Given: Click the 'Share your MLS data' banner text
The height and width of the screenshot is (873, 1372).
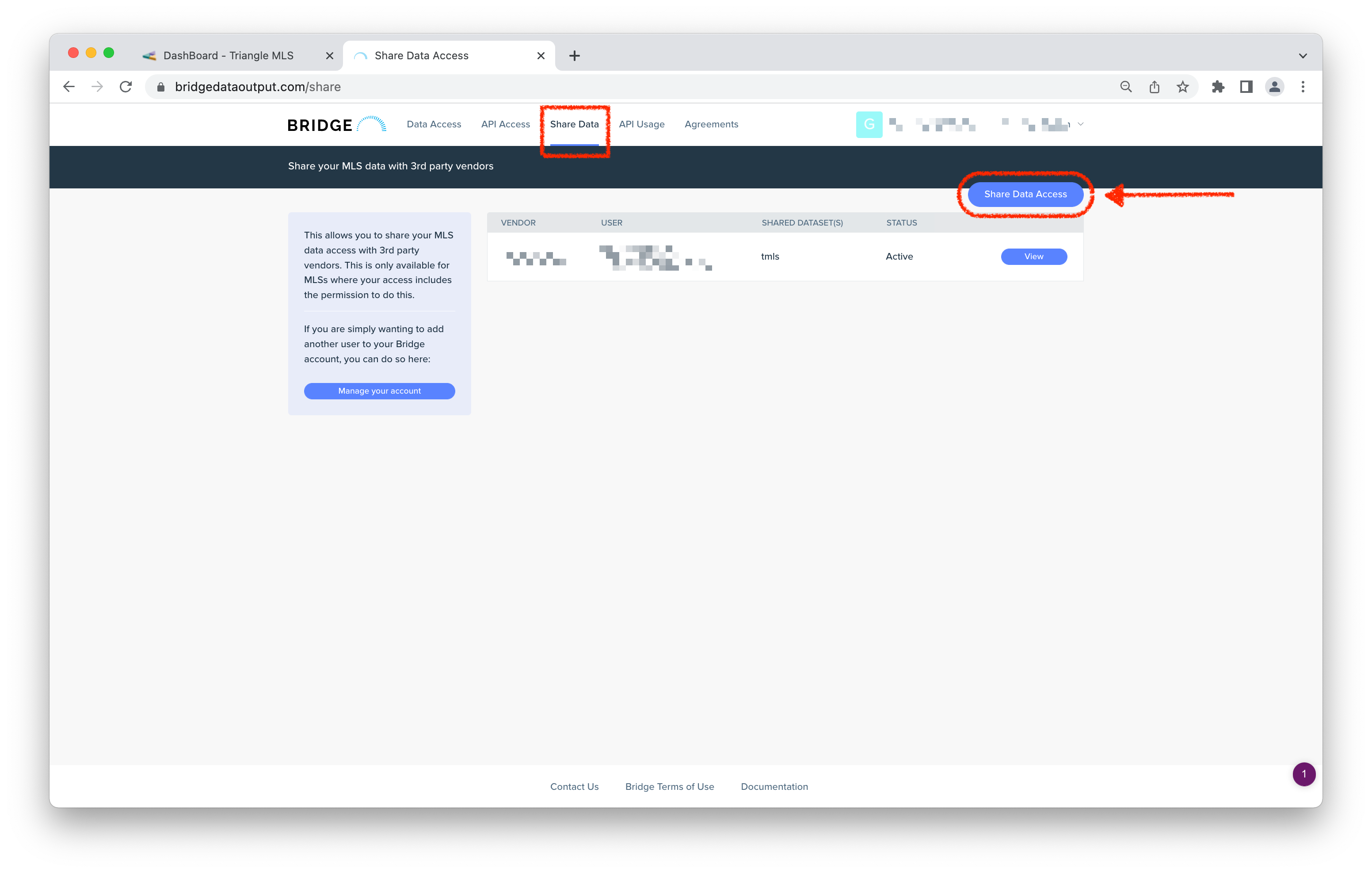Looking at the screenshot, I should pos(390,166).
